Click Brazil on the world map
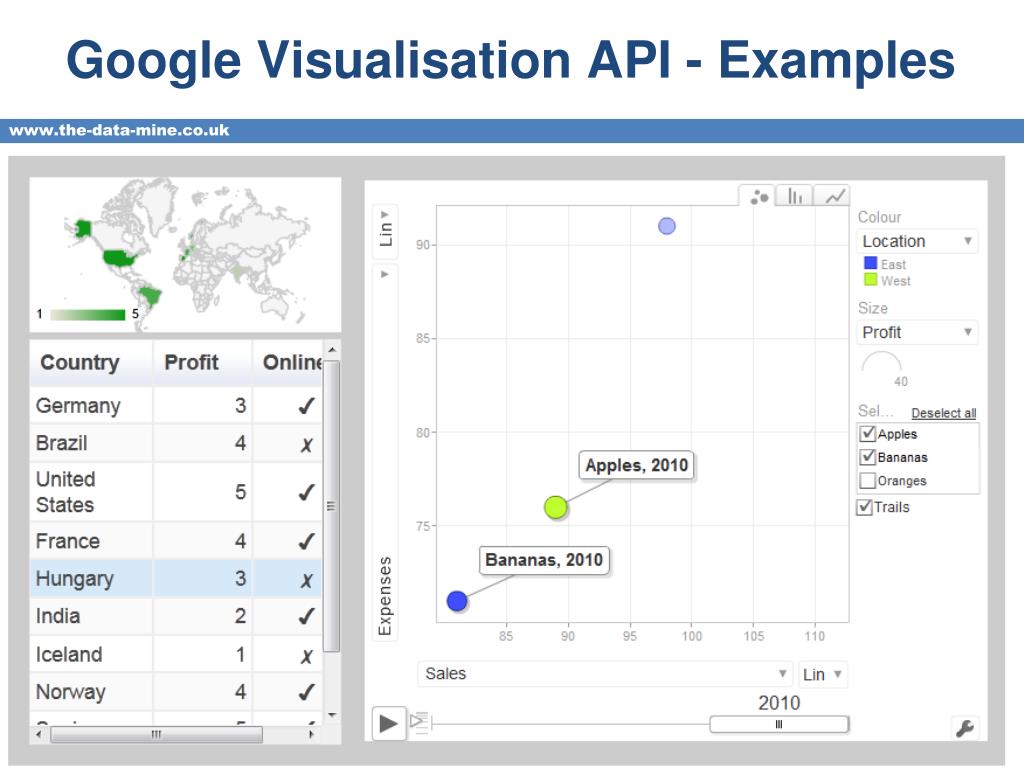 click(151, 296)
